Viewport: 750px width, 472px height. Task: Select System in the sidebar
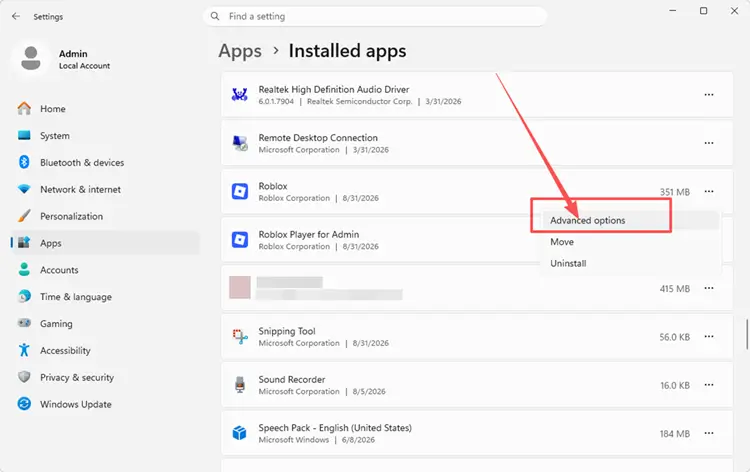coord(104,135)
